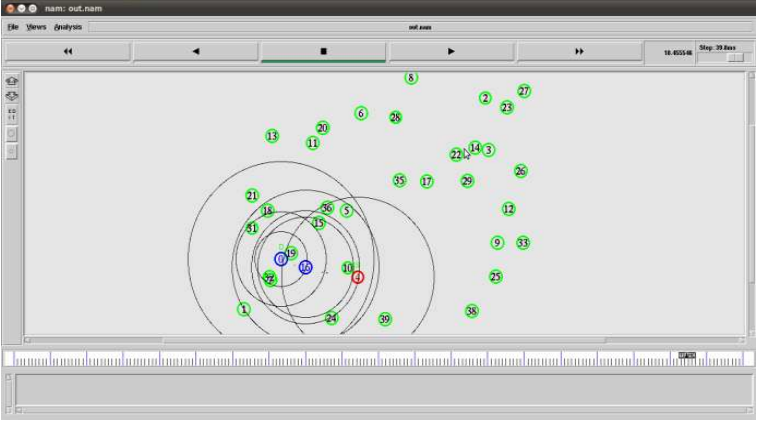
Task: Select green node 28
Action: 395,118
